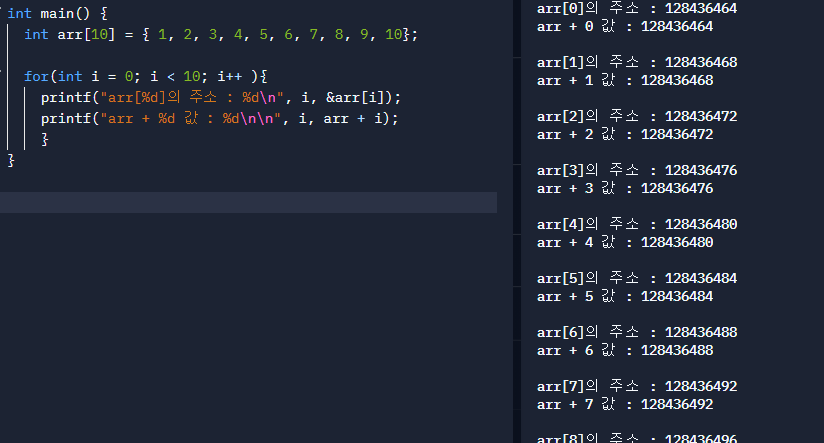Click output line 'arr + 7 값 : 128436492'
Image resolution: width=824 pixels, height=443 pixels.
(x=625, y=405)
